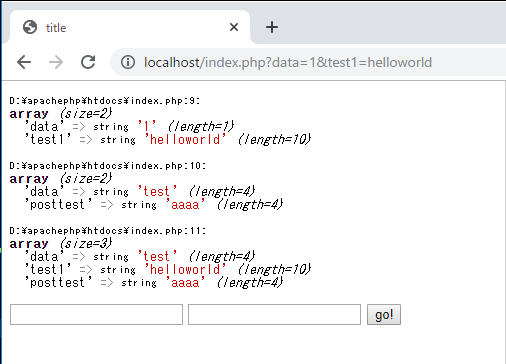Screen dimensions: 506x364
Task: Click 'helloworld' value in the first array
Action: (x=186, y=139)
